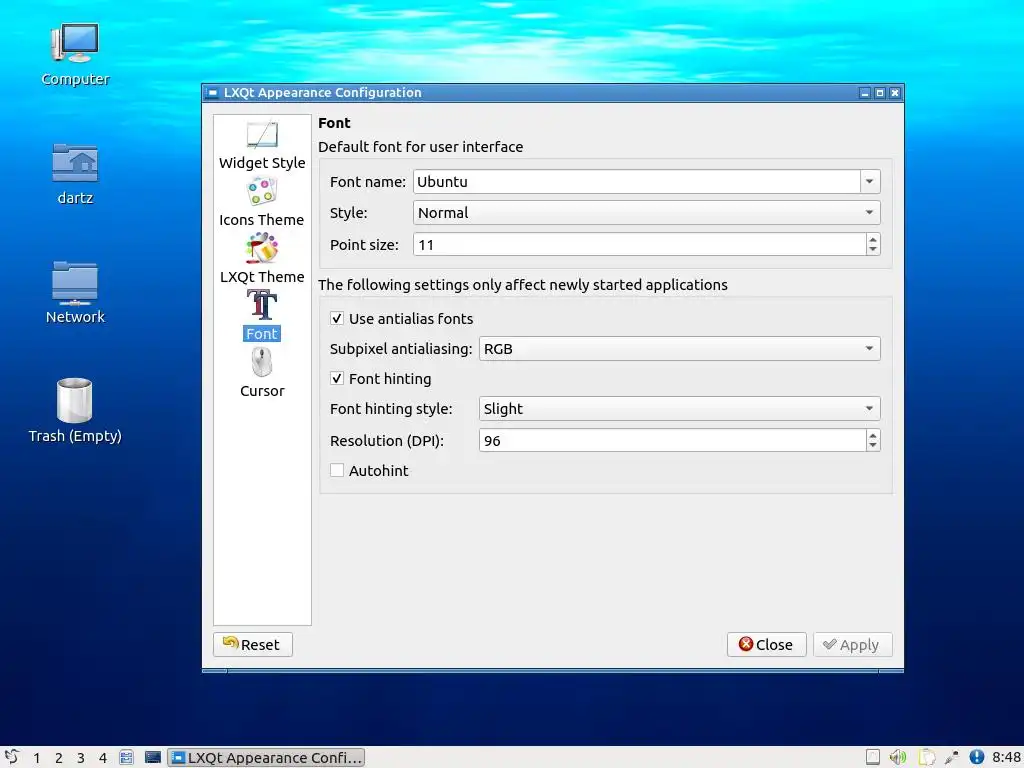Select the Font section in sidebar
Screen dimensions: 1024x768
tap(262, 317)
